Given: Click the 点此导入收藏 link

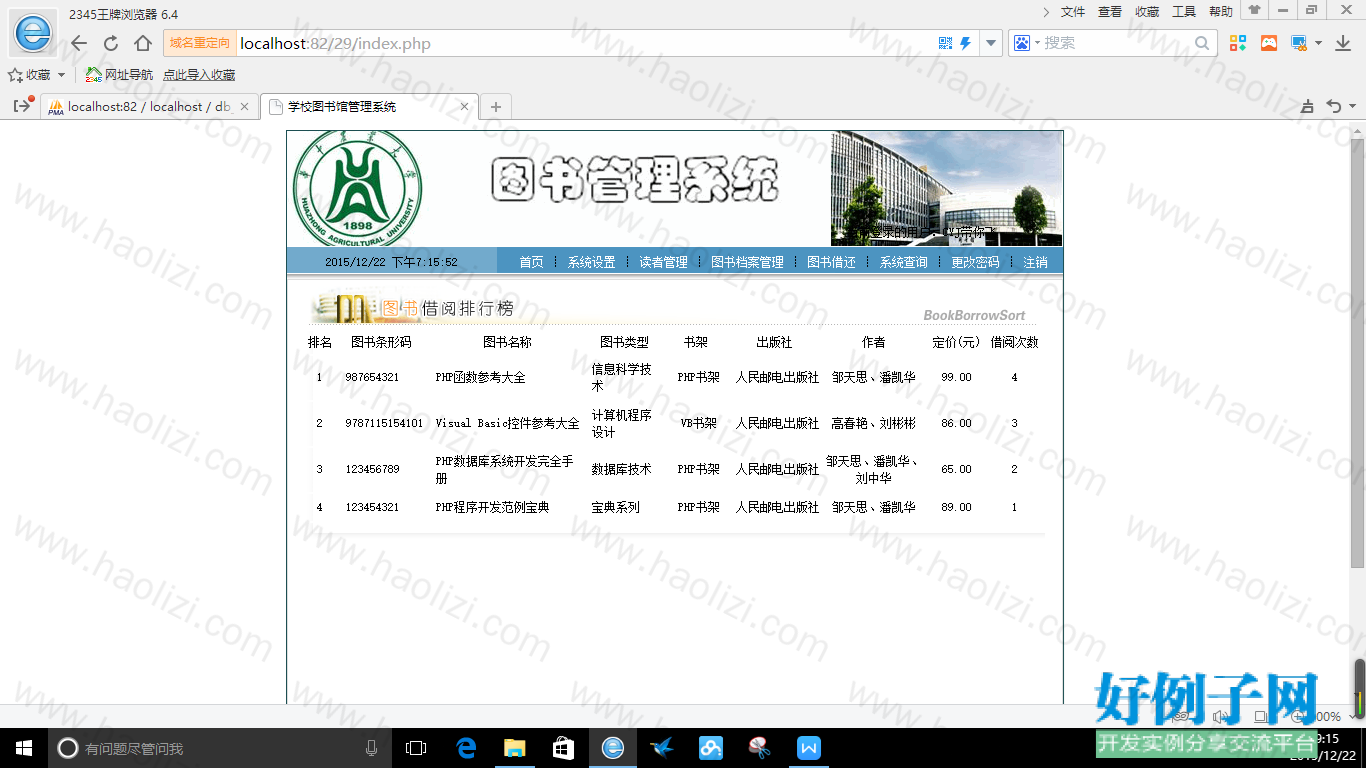Looking at the screenshot, I should tap(199, 75).
